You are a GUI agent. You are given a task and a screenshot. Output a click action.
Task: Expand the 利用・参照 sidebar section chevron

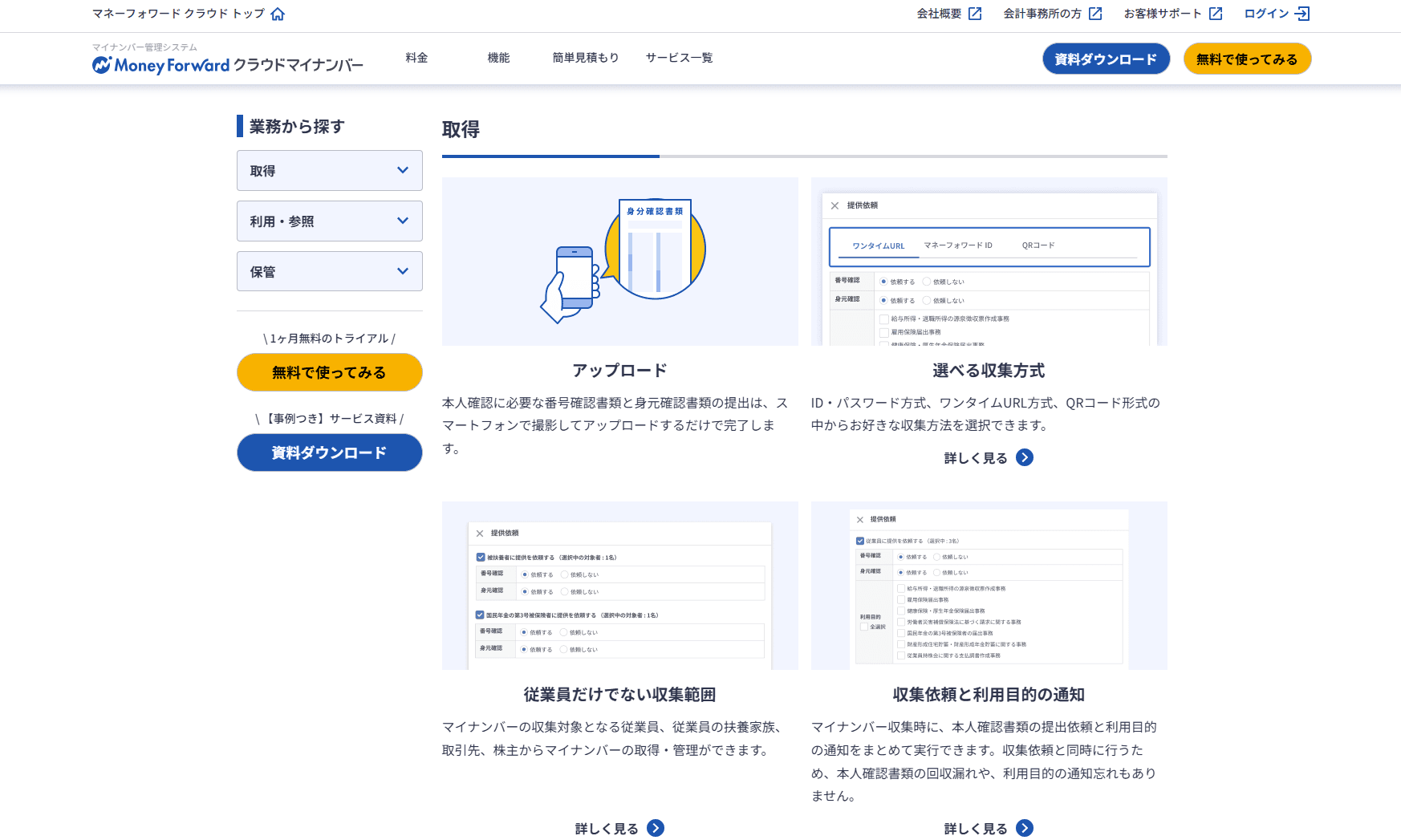pos(403,221)
